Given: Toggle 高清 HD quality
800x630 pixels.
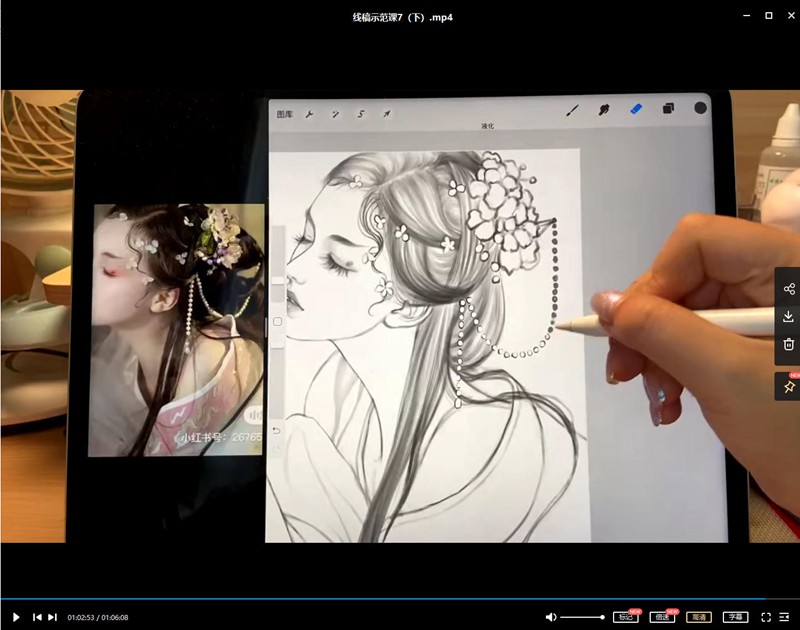Looking at the screenshot, I should pos(698,617).
